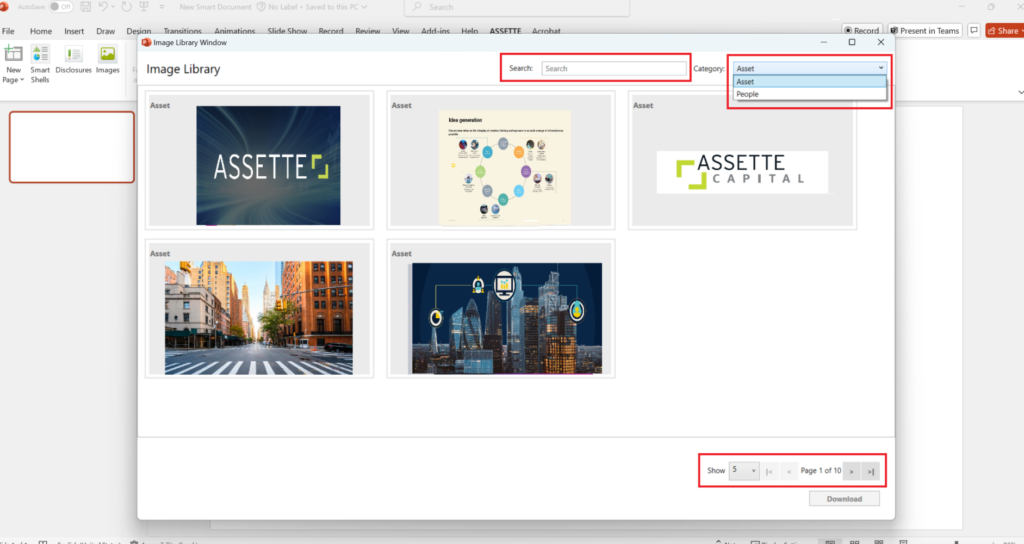Select the night skyline with icons image
This screenshot has height=544, width=1024.
[507, 318]
